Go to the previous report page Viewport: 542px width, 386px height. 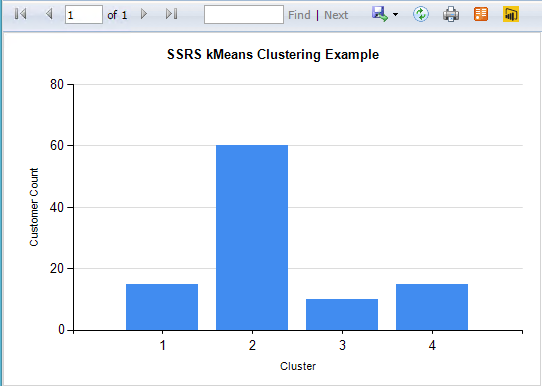[49, 14]
